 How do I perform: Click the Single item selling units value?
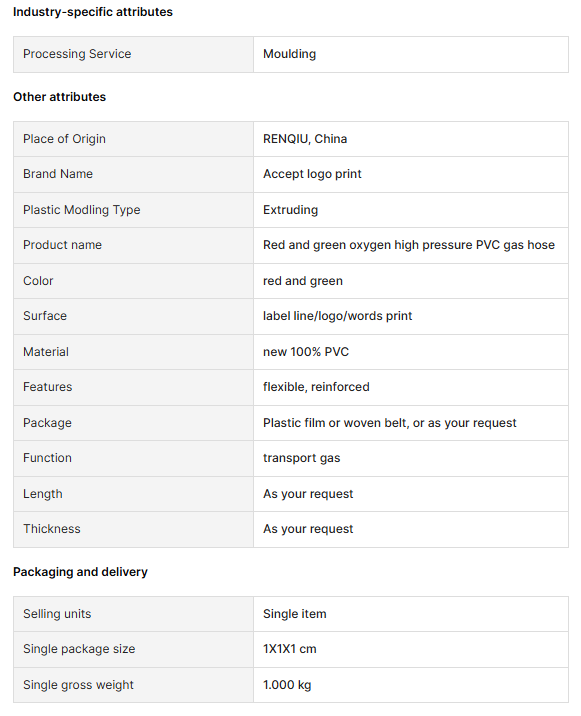295,614
